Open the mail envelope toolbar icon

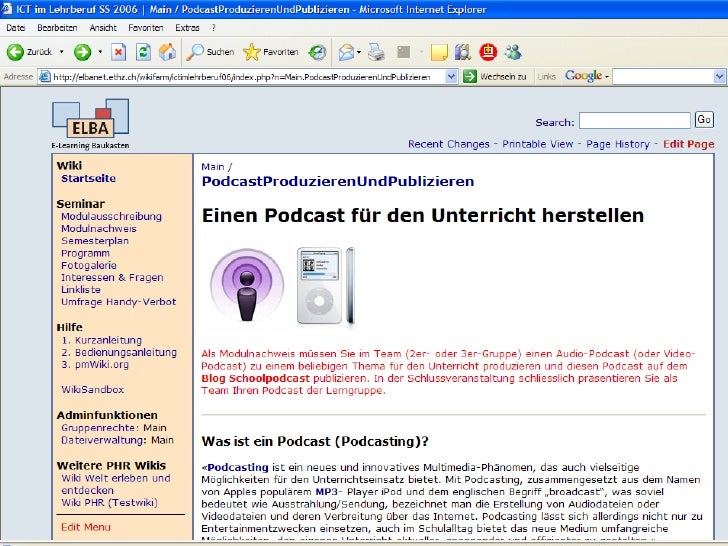click(x=346, y=52)
